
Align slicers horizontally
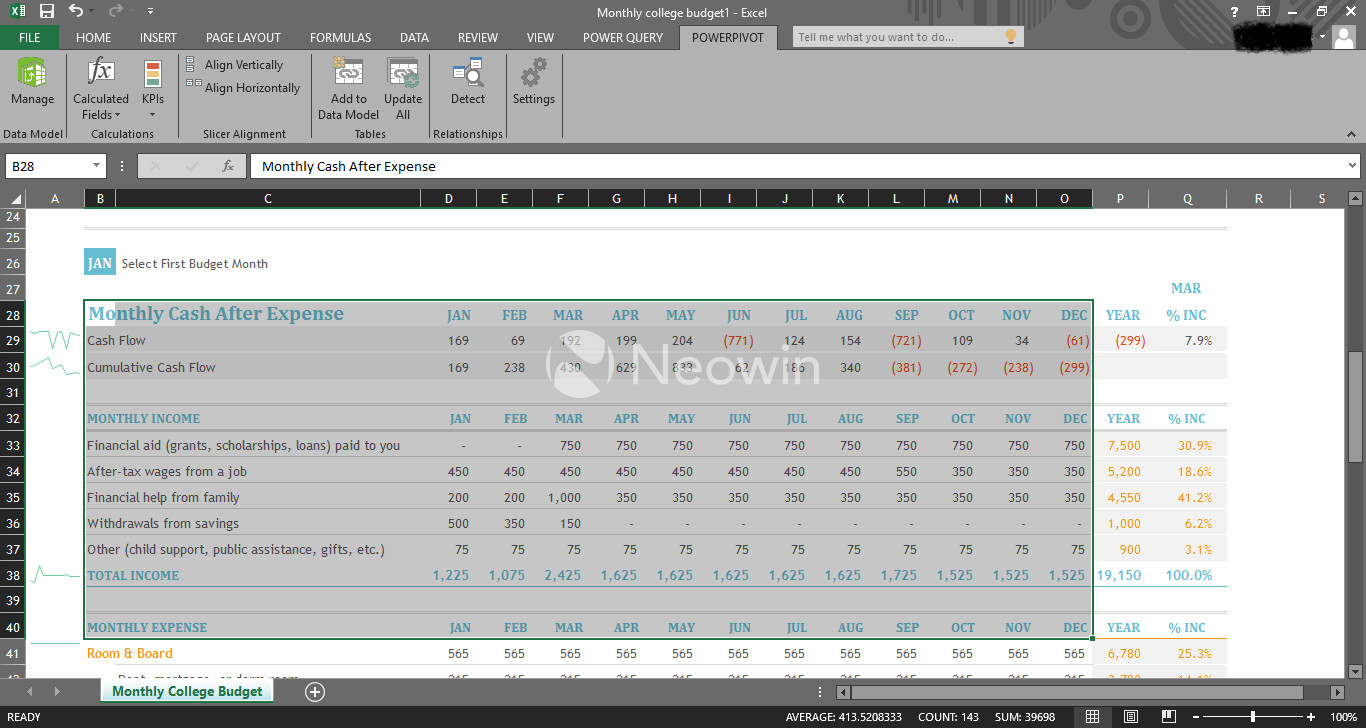(243, 88)
